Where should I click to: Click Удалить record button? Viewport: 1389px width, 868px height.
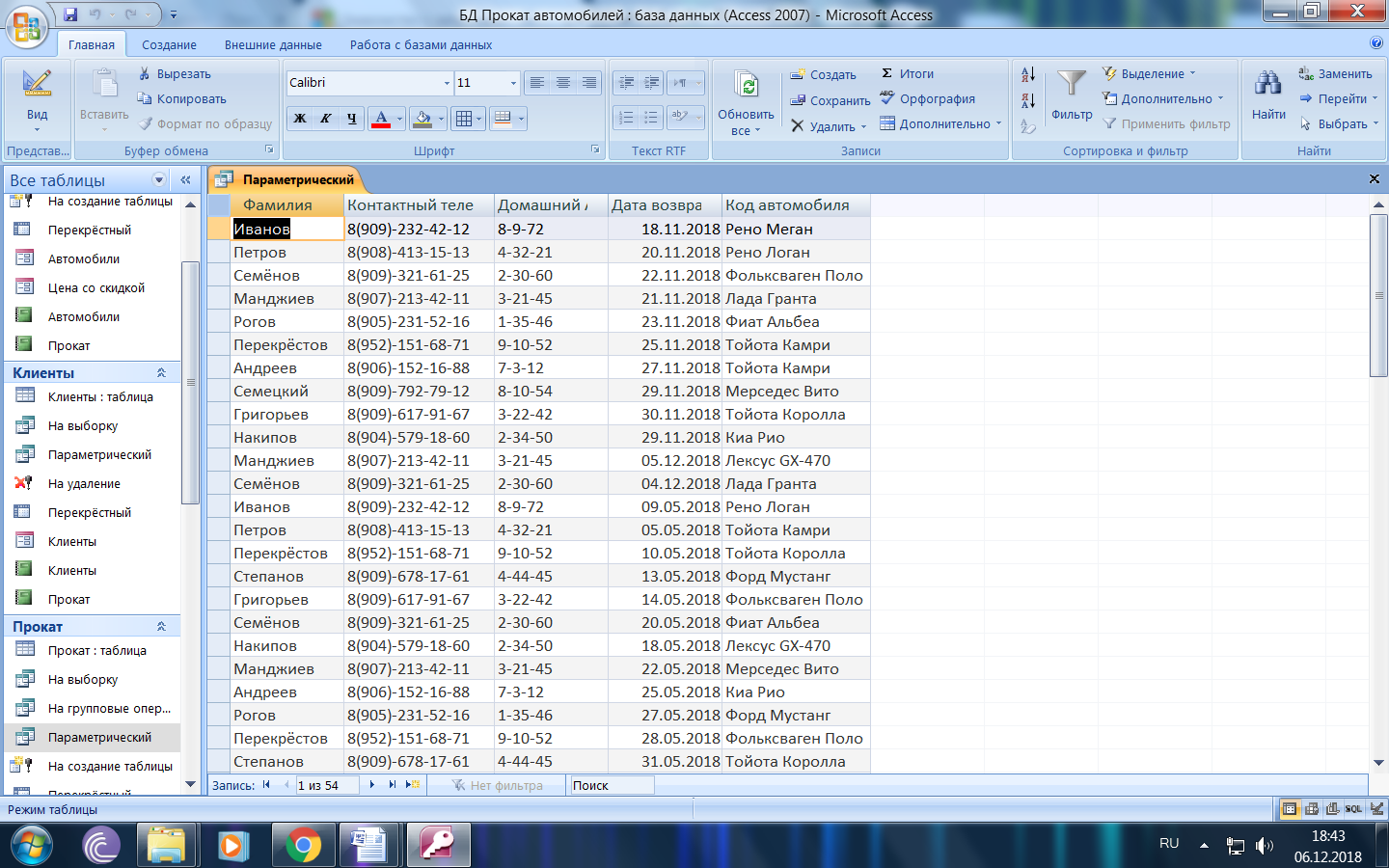click(829, 126)
